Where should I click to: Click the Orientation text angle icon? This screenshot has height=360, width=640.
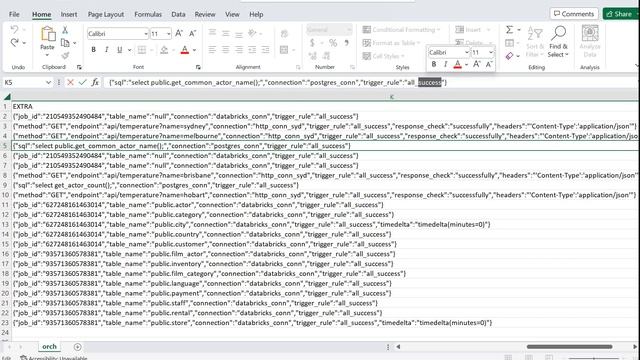252,33
